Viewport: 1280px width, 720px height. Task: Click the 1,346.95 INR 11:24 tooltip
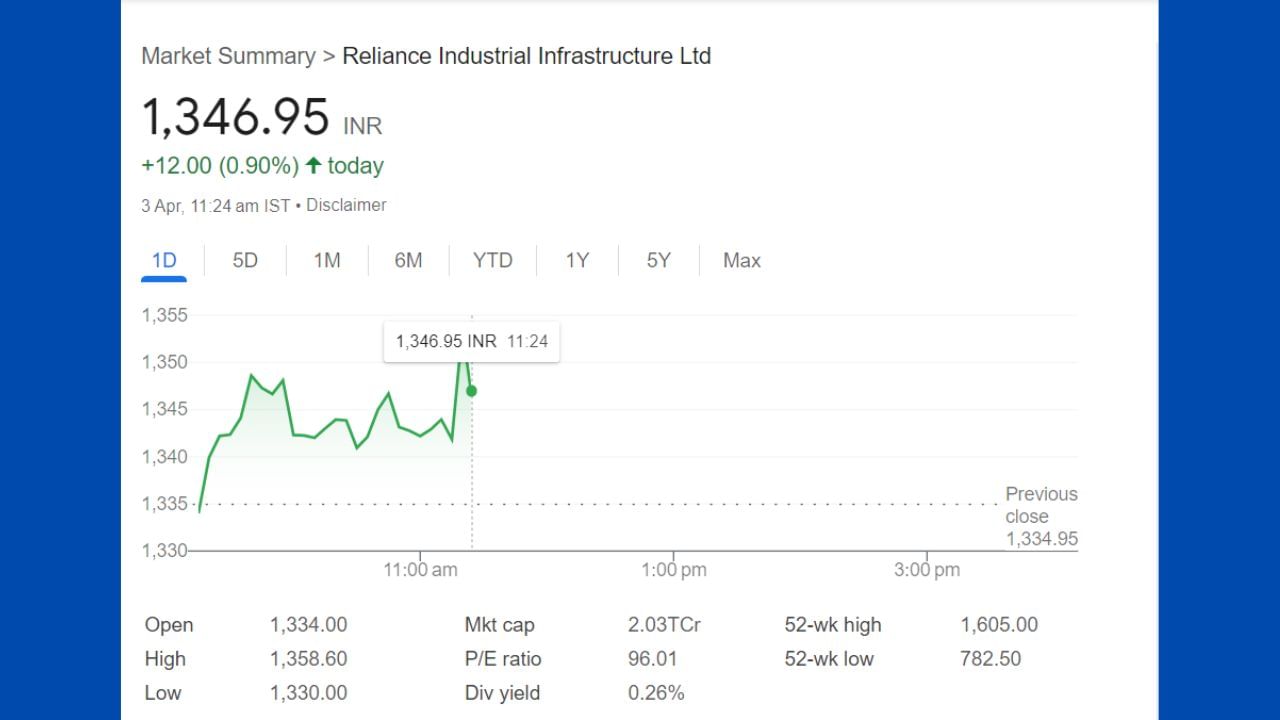click(472, 341)
